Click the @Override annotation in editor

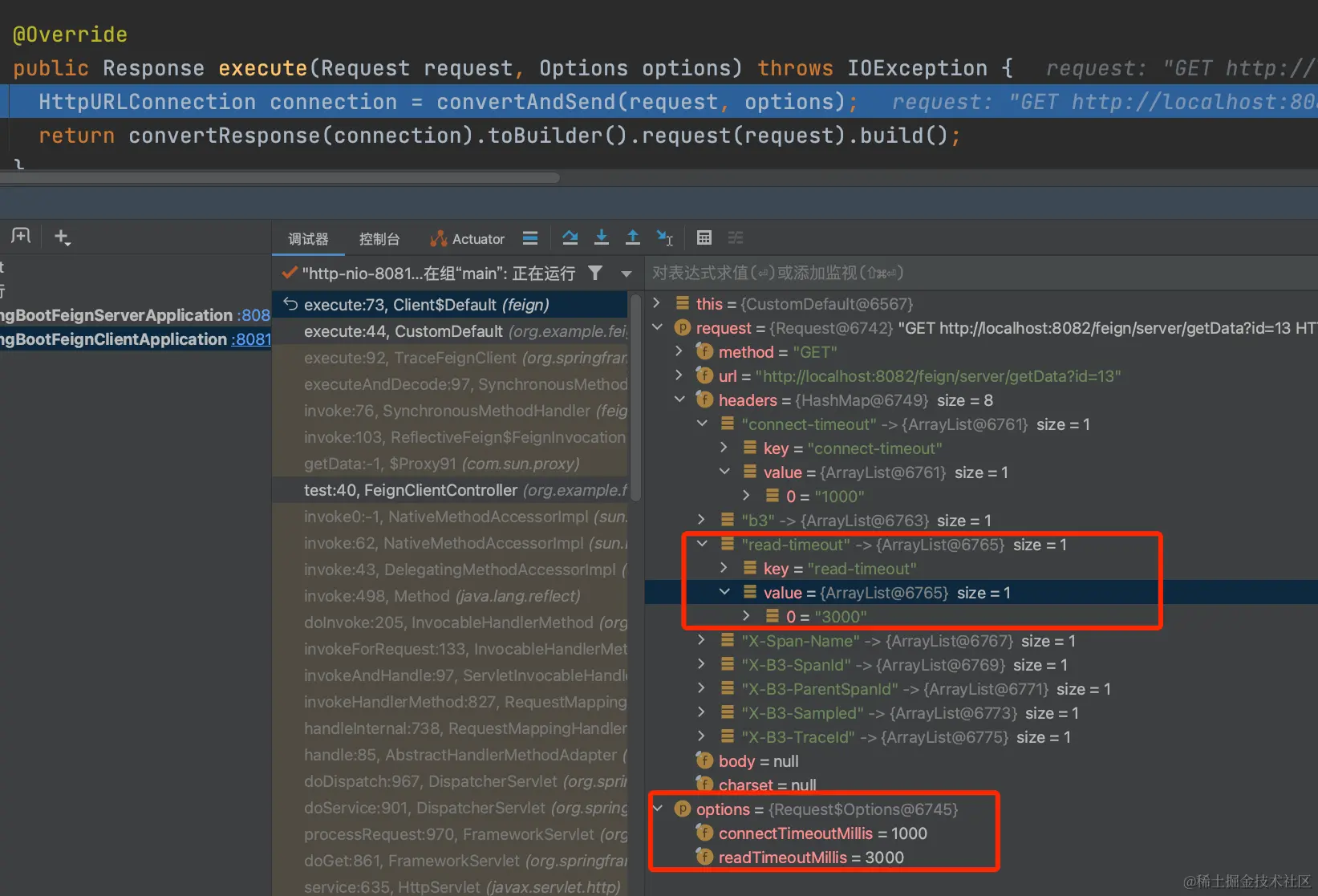coord(70,34)
